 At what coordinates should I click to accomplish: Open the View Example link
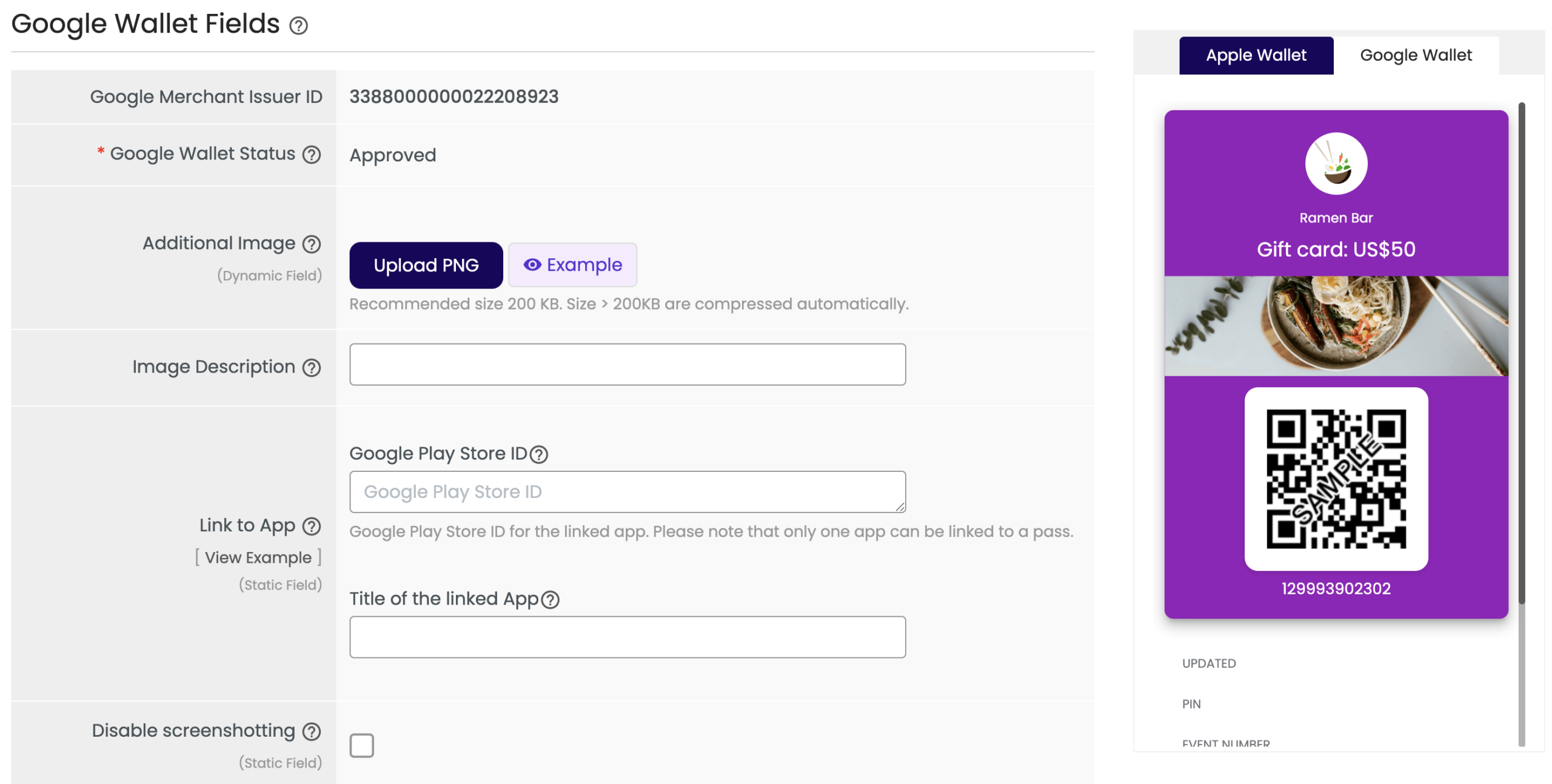(x=258, y=558)
